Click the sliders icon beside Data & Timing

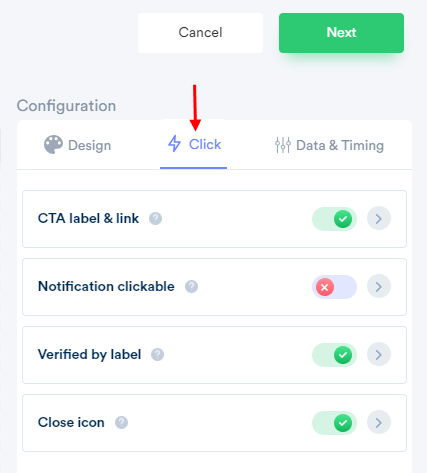click(x=283, y=145)
